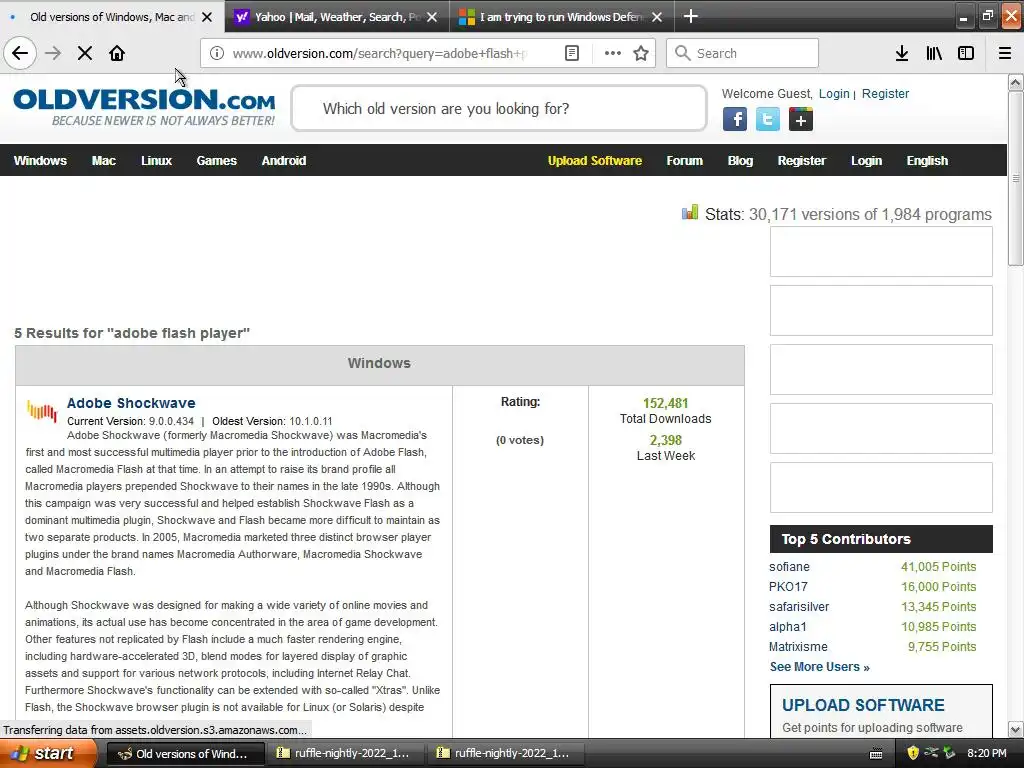Open the page actions three-dots menu

coord(613,53)
